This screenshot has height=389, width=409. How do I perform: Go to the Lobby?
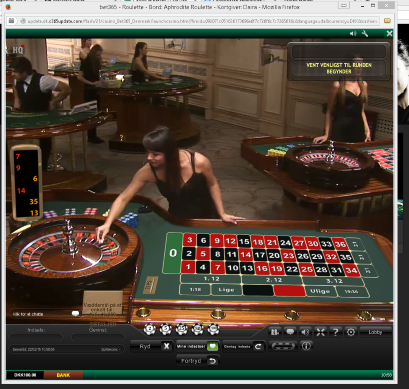pos(375,332)
